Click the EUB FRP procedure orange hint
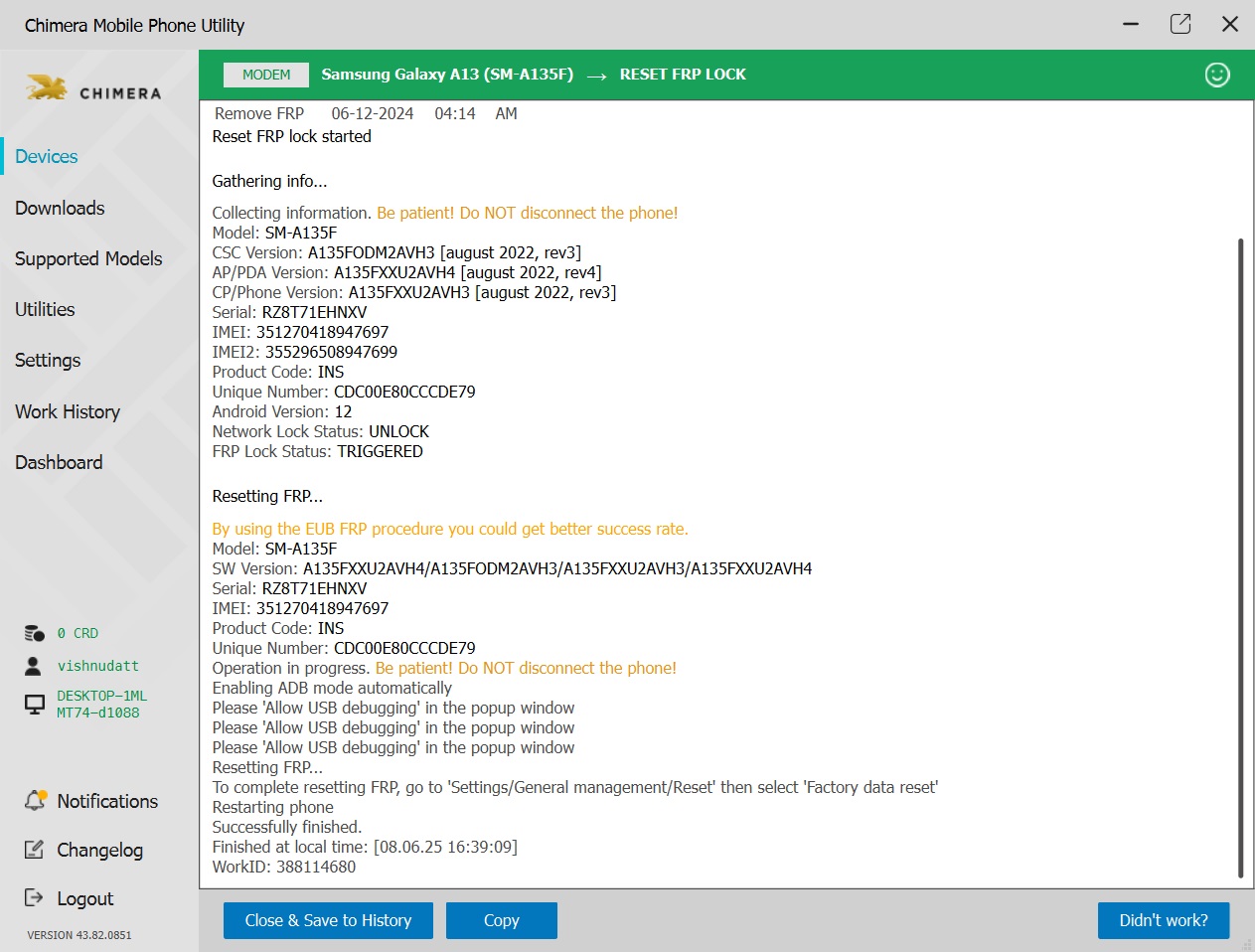 [x=450, y=529]
